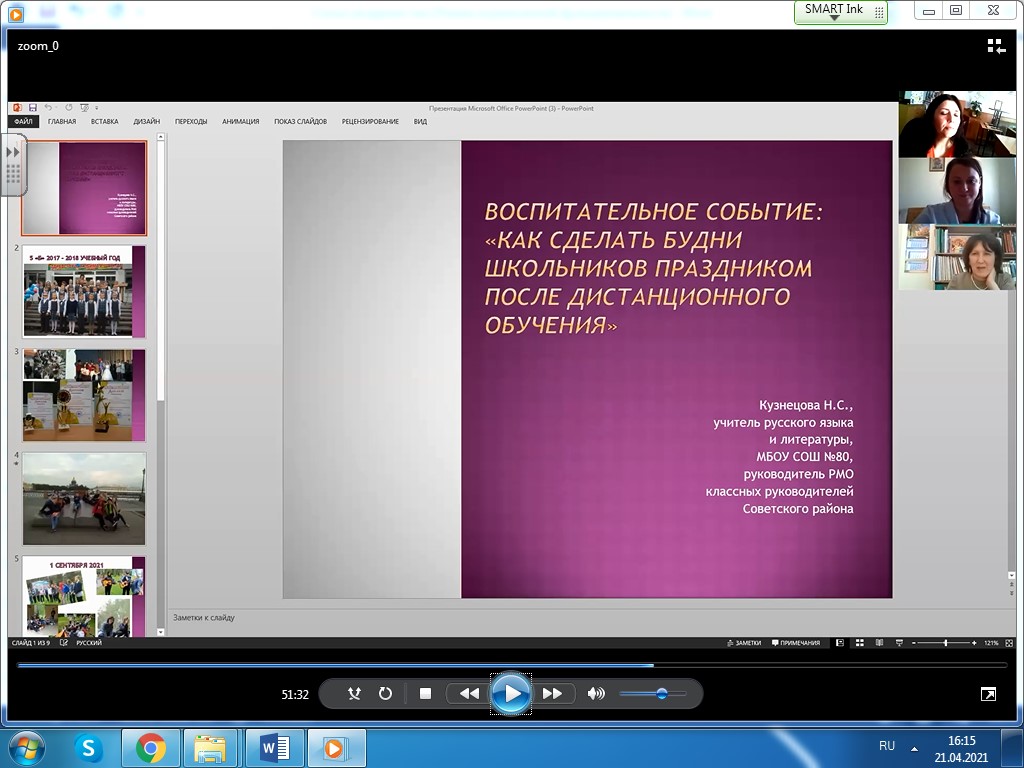Toggle shuffle mode in the player
1024x768 pixels.
click(x=354, y=694)
